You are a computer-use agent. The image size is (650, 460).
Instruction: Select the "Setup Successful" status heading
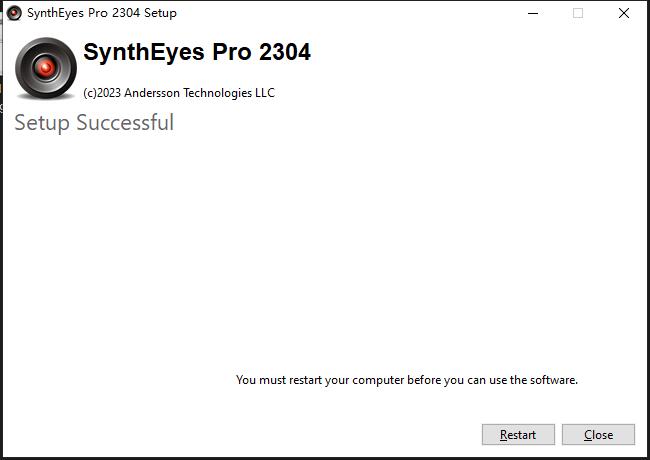[94, 123]
